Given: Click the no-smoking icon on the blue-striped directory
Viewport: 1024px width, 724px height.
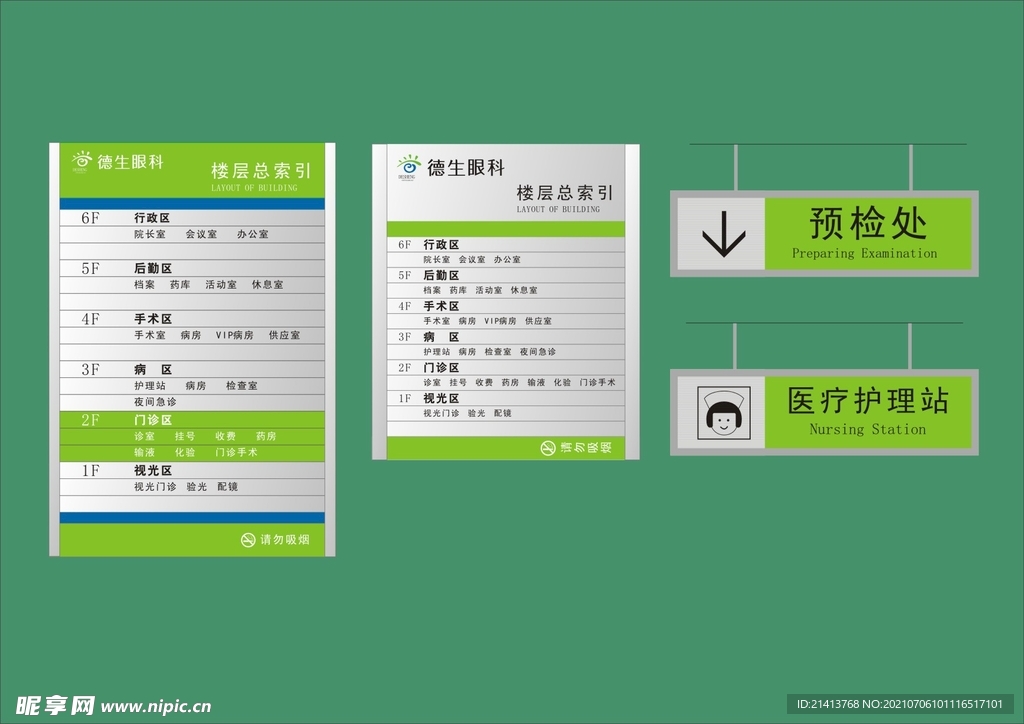Looking at the screenshot, I should tap(248, 540).
